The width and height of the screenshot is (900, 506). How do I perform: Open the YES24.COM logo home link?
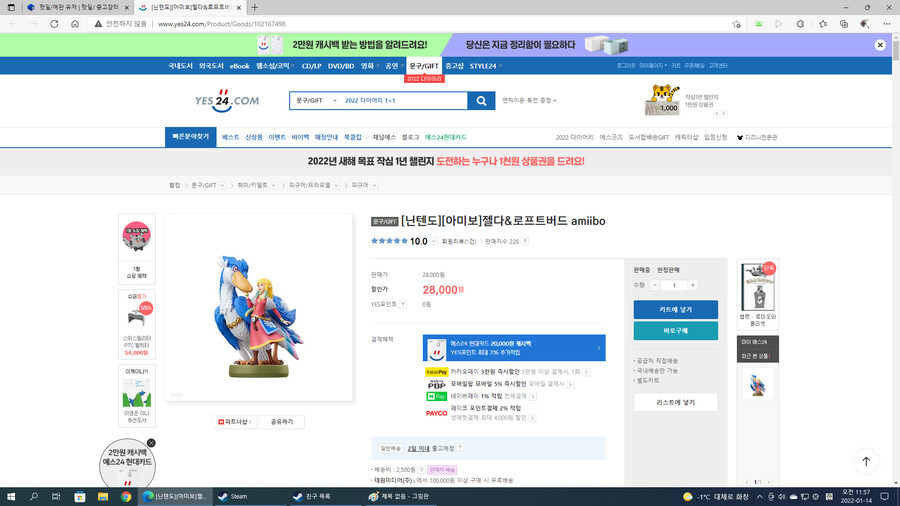click(227, 100)
